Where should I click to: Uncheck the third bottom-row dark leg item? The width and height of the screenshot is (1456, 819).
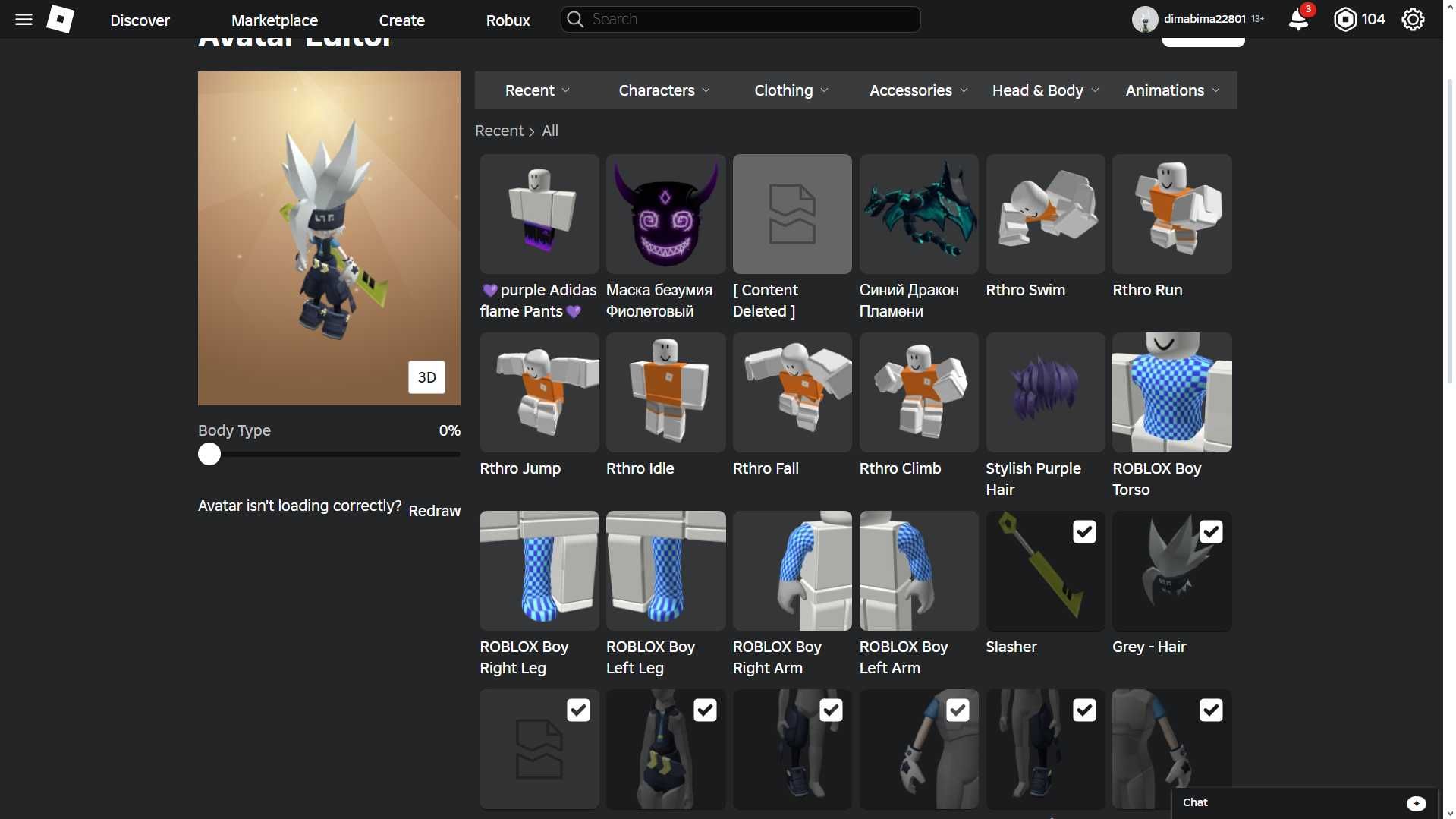pos(831,710)
